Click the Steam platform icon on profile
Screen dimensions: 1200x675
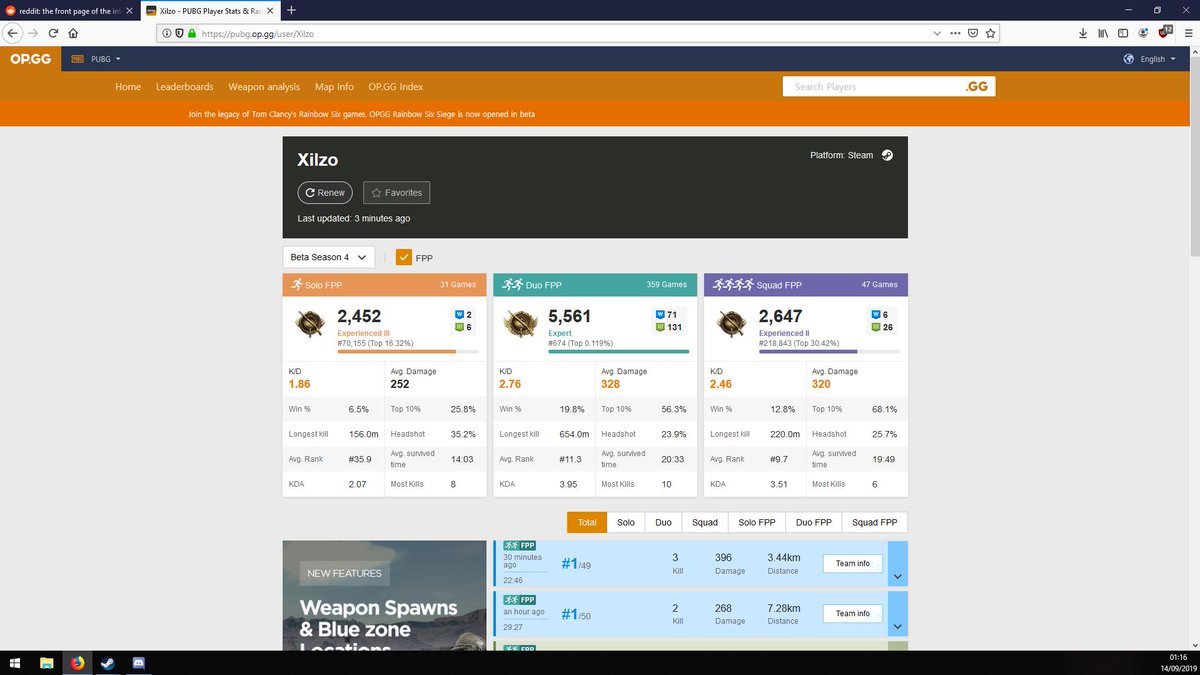886,155
